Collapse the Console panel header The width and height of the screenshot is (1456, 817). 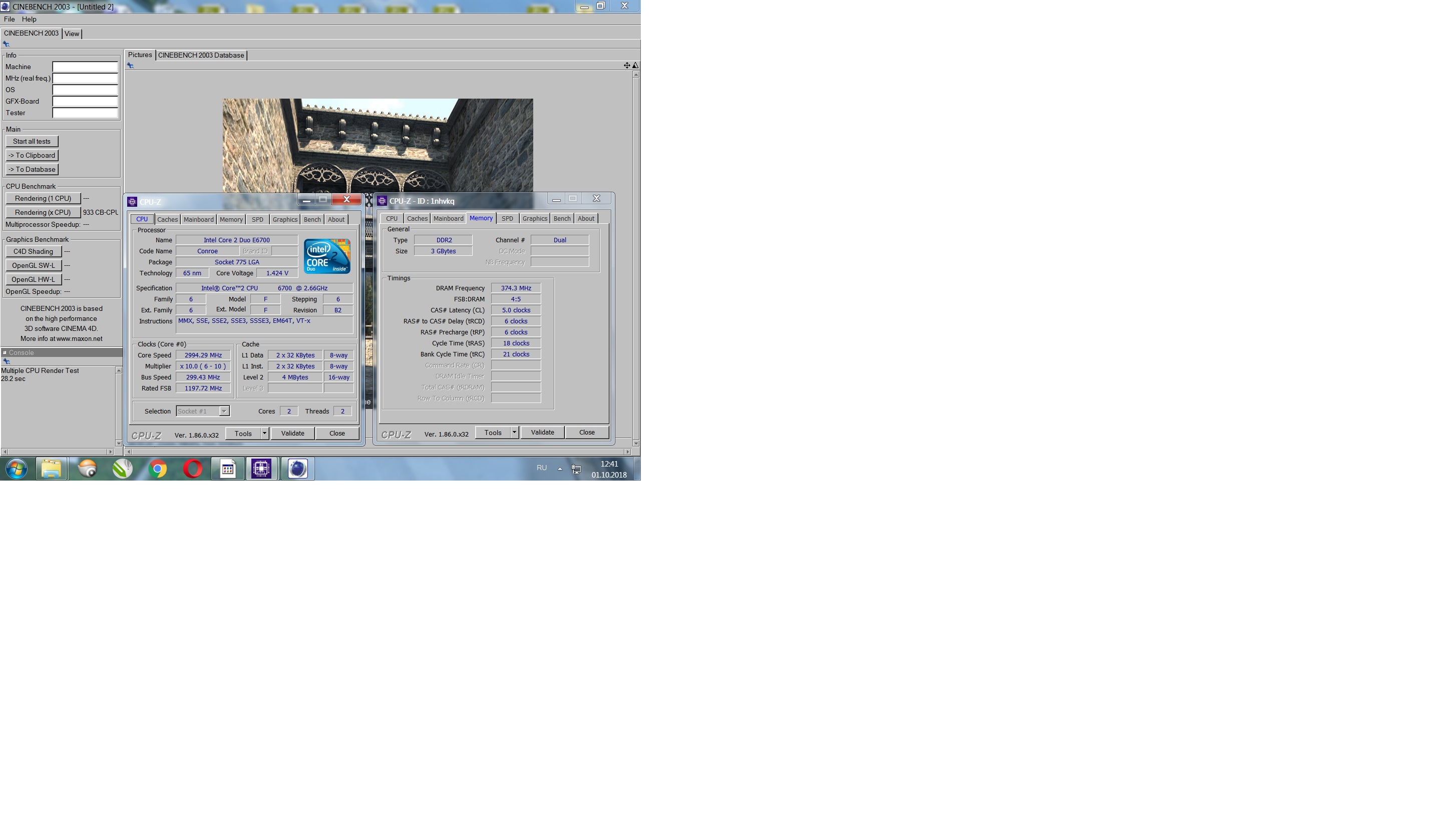[x=5, y=352]
